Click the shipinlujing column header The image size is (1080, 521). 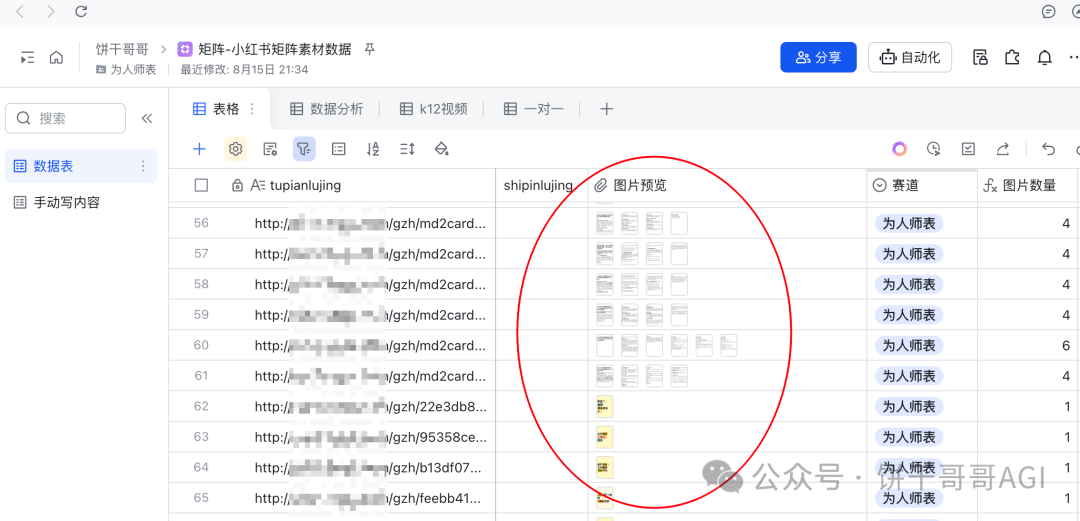(538, 185)
